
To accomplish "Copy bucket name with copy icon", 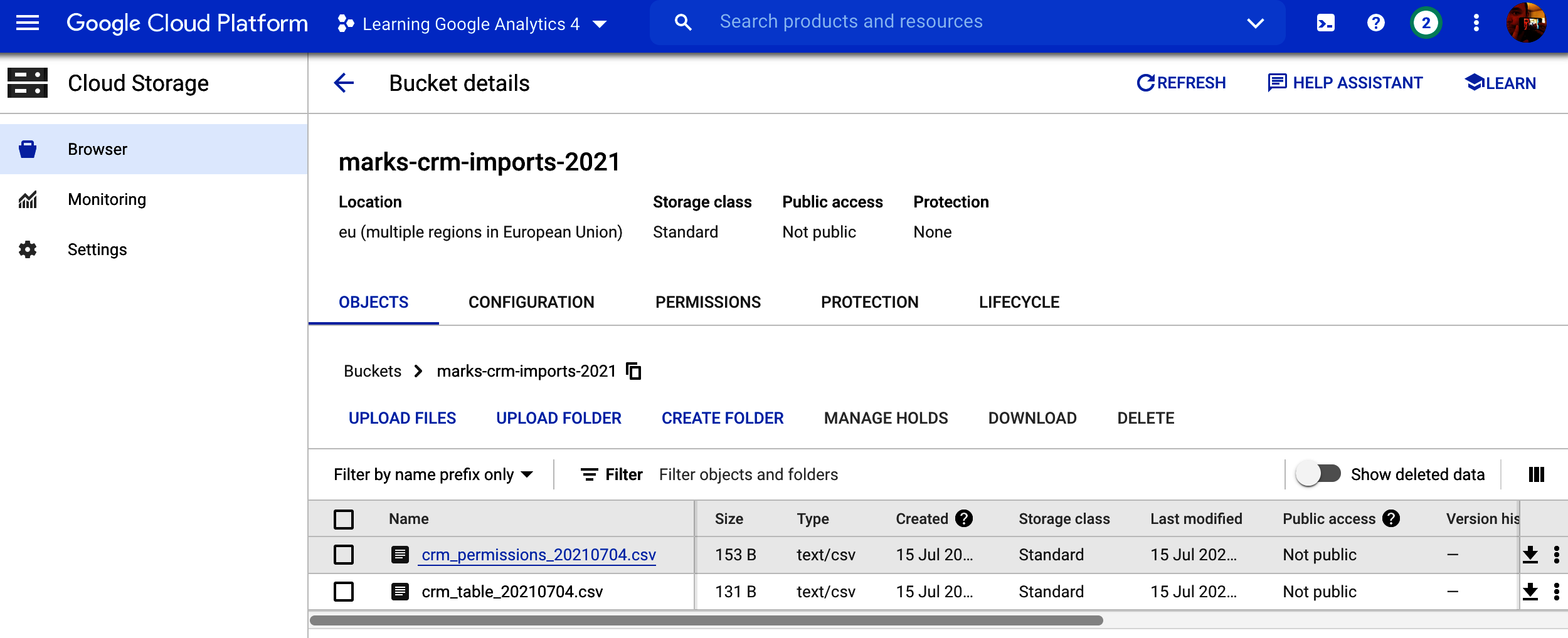I will [634, 371].
